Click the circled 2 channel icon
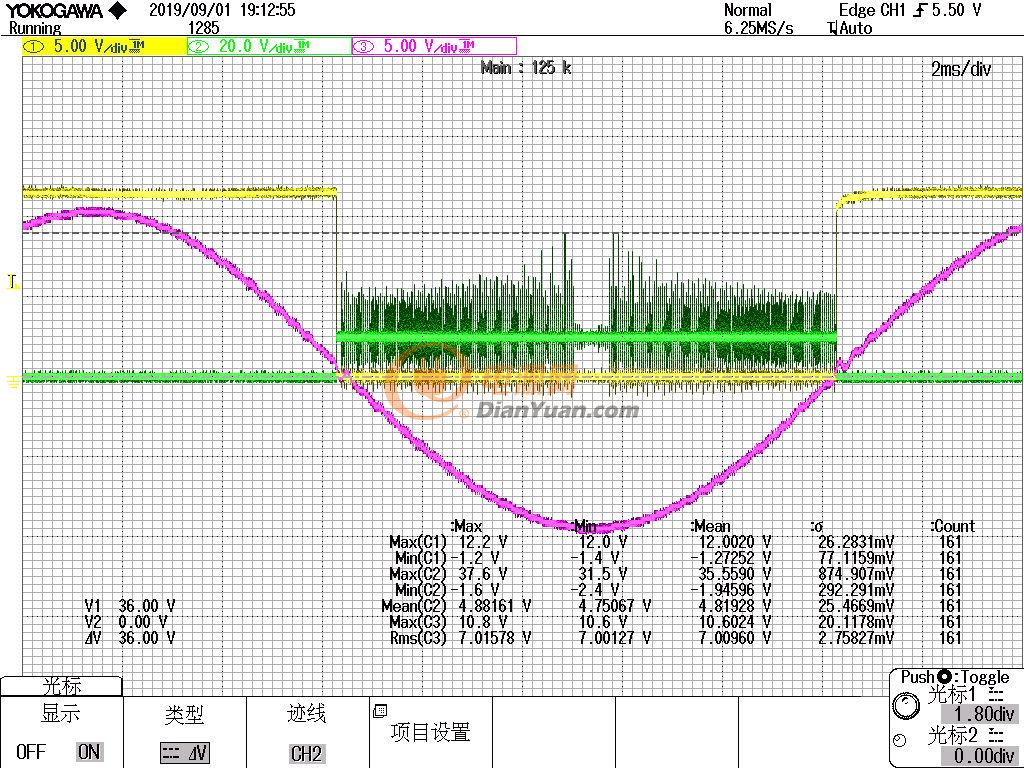Image resolution: width=1024 pixels, height=768 pixels. (199, 47)
